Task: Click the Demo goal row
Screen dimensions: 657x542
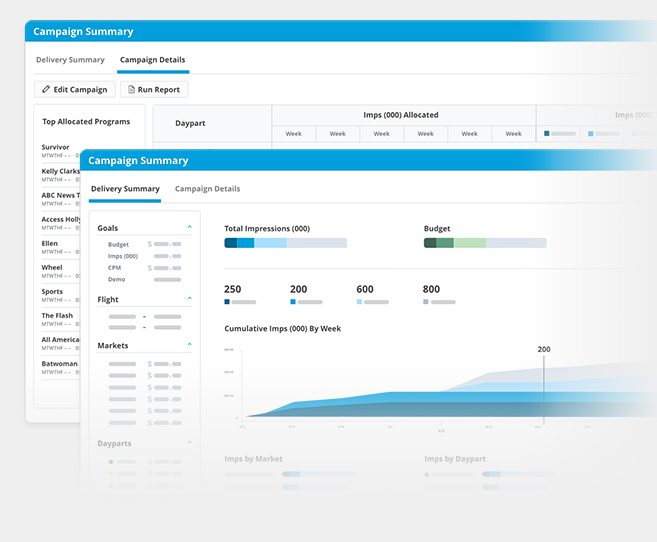Action: [145, 279]
